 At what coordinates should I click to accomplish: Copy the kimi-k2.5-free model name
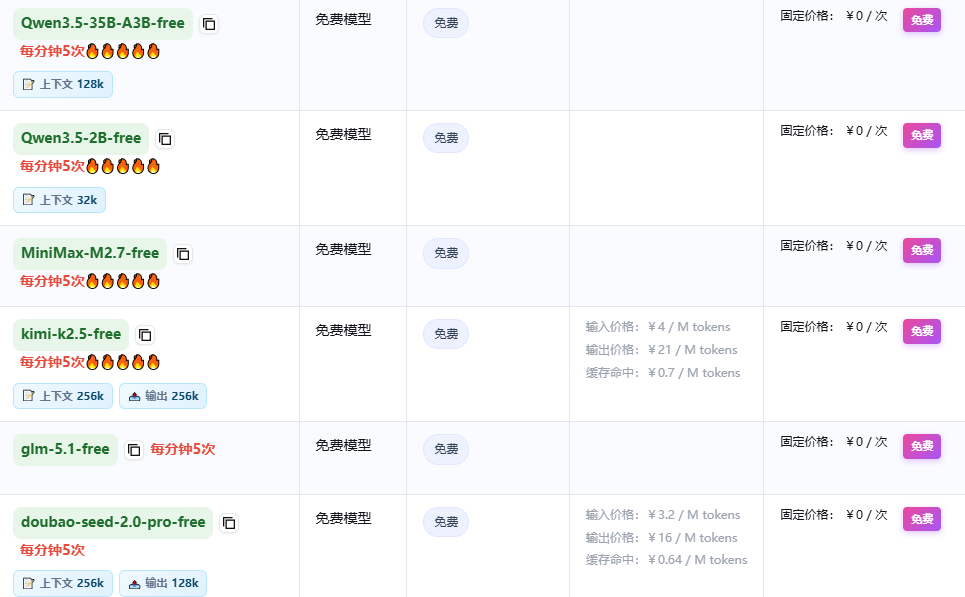(145, 335)
